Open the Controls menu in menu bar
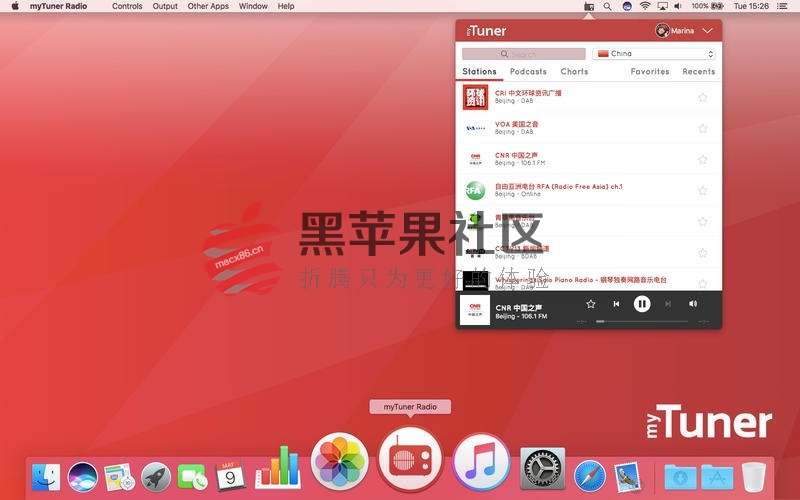 tap(127, 6)
